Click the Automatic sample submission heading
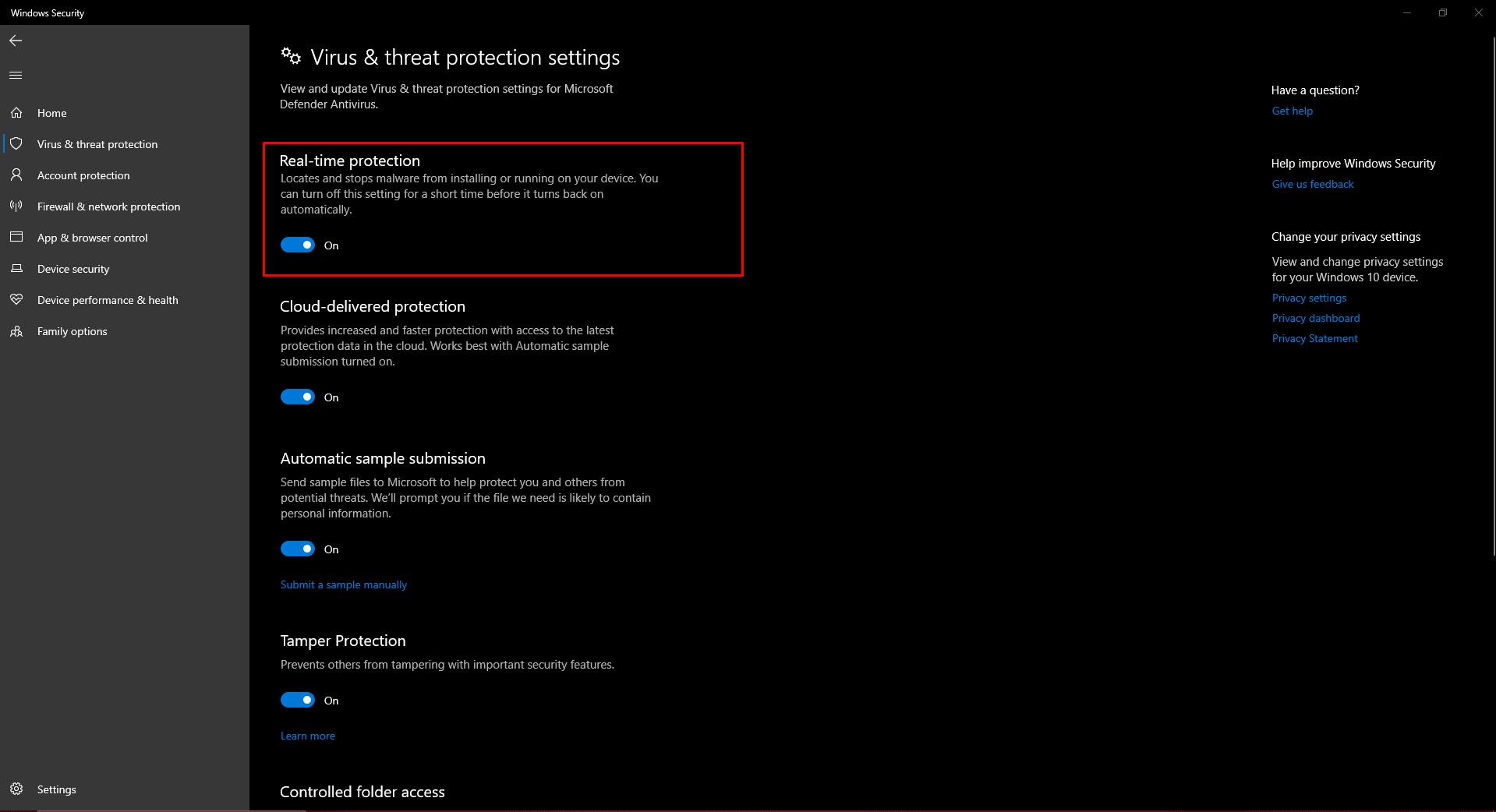 point(383,458)
